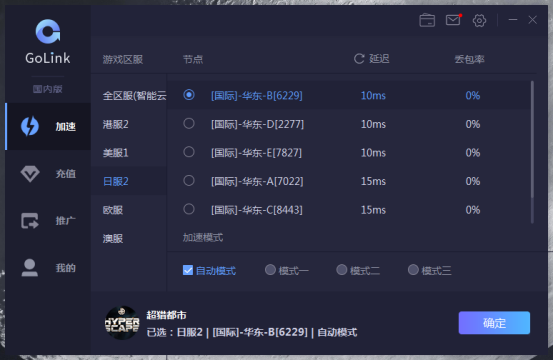Click the 我的 user profile icon
The image size is (554, 361).
click(x=30, y=267)
